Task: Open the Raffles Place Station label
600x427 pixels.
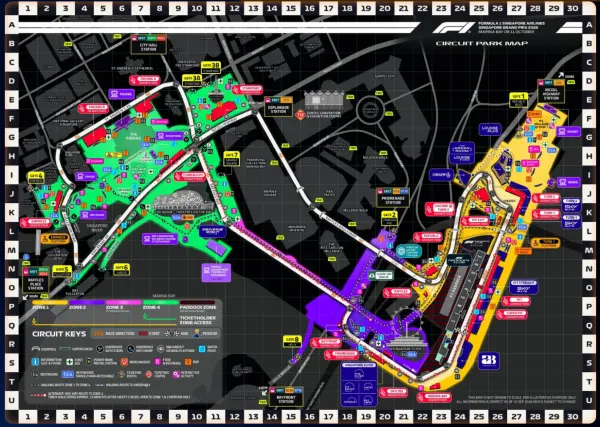Action: 36,280
